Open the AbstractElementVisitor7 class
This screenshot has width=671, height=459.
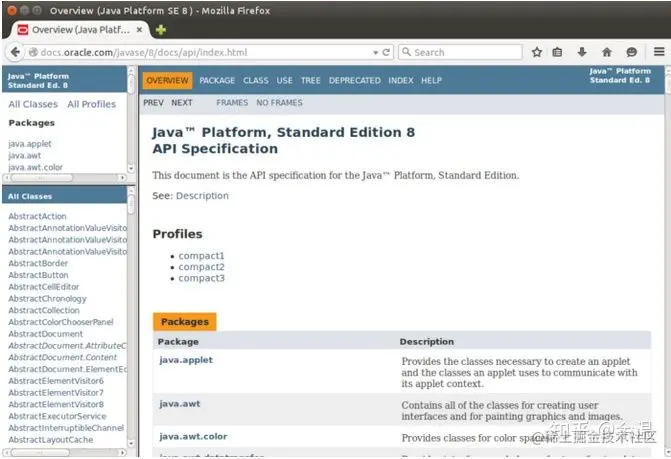click(56, 393)
